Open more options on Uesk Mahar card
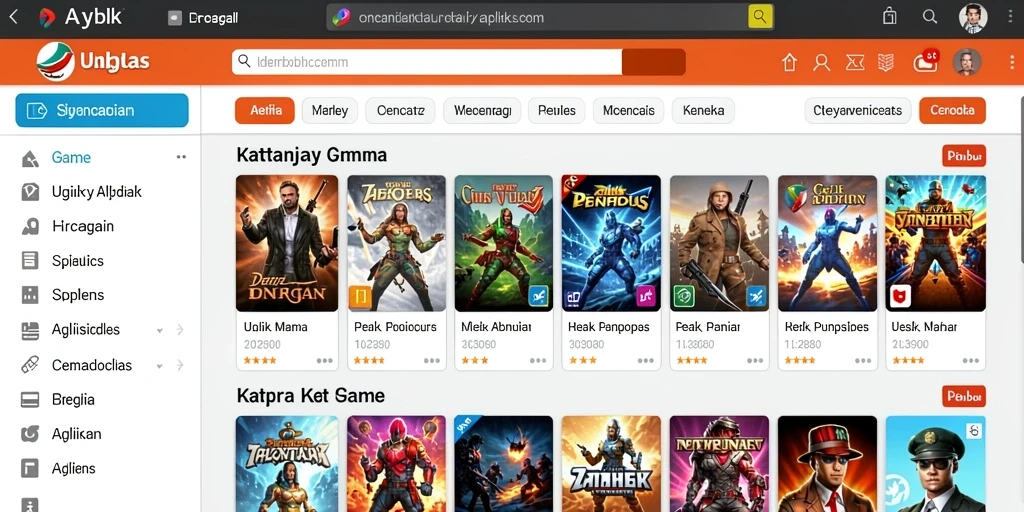Image resolution: width=1024 pixels, height=512 pixels. coord(970,360)
